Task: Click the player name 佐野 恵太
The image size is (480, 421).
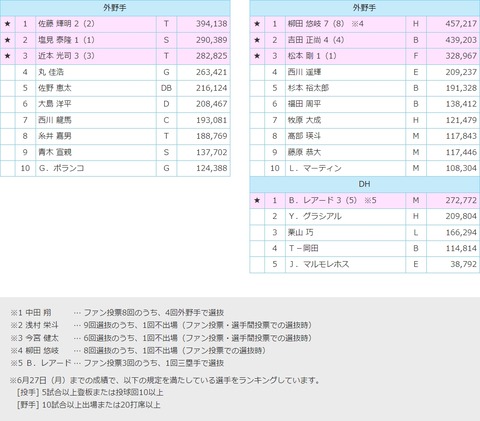Action: coord(55,88)
